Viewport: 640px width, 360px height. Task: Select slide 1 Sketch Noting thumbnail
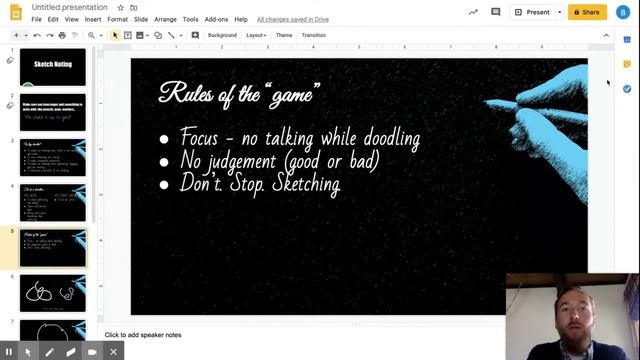pos(53,67)
